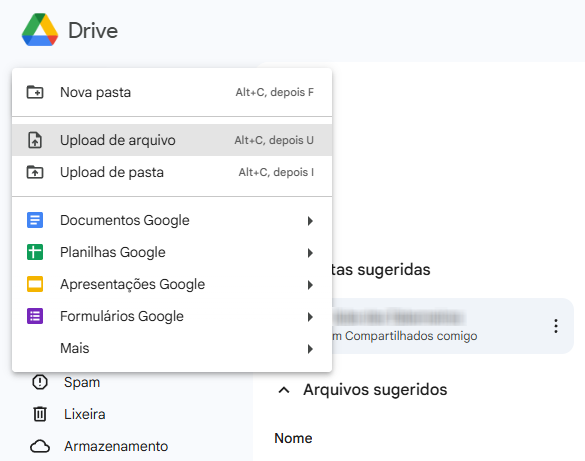The width and height of the screenshot is (585, 461).
Task: Click the Arquivos sugeridos heading
Action: click(375, 390)
